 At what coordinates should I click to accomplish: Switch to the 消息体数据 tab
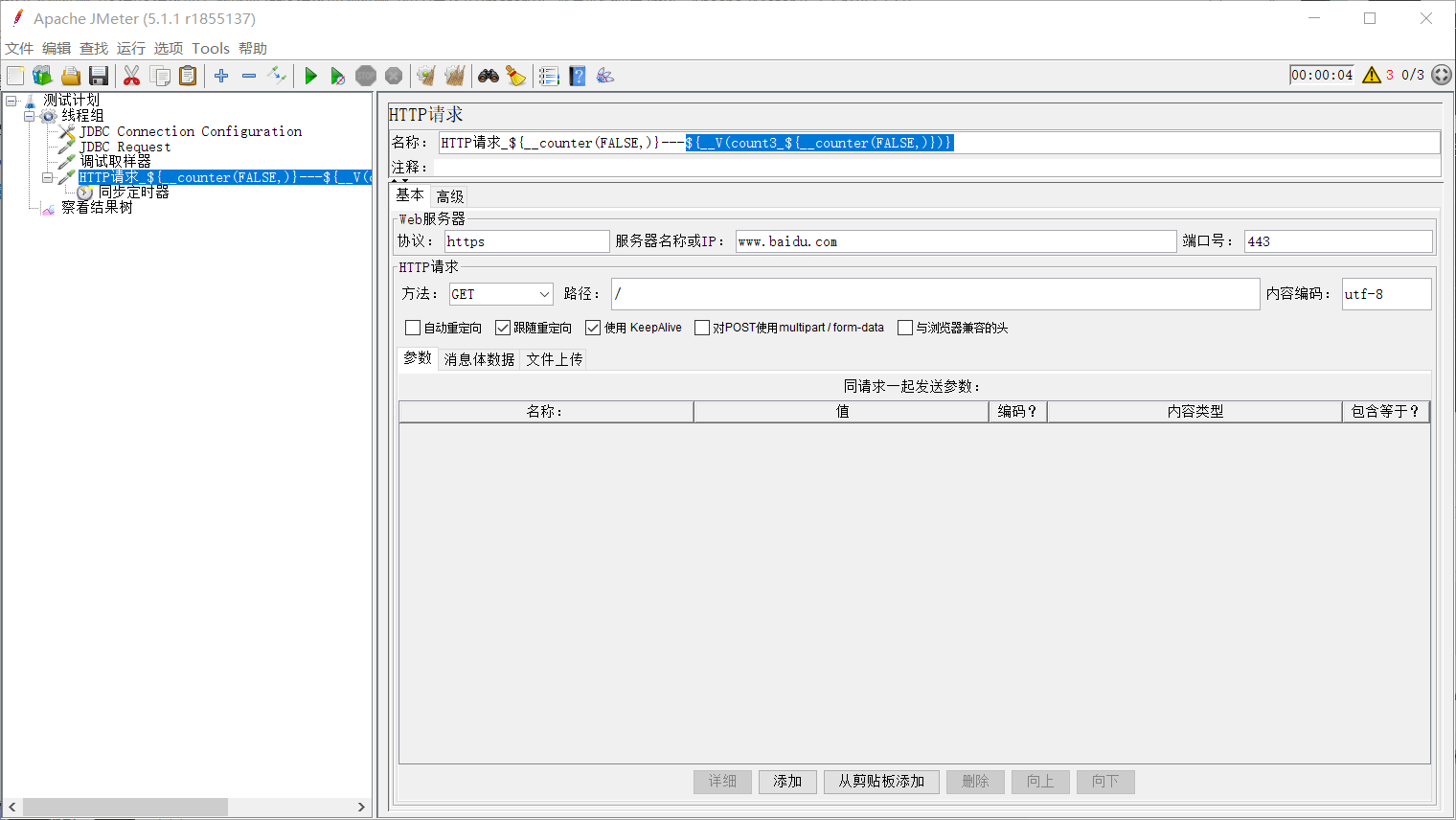click(x=479, y=359)
